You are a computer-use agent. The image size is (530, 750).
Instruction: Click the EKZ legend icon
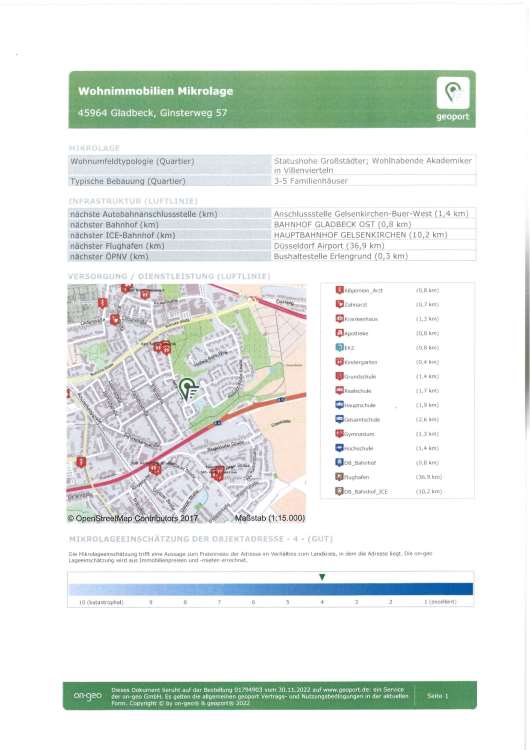point(340,347)
